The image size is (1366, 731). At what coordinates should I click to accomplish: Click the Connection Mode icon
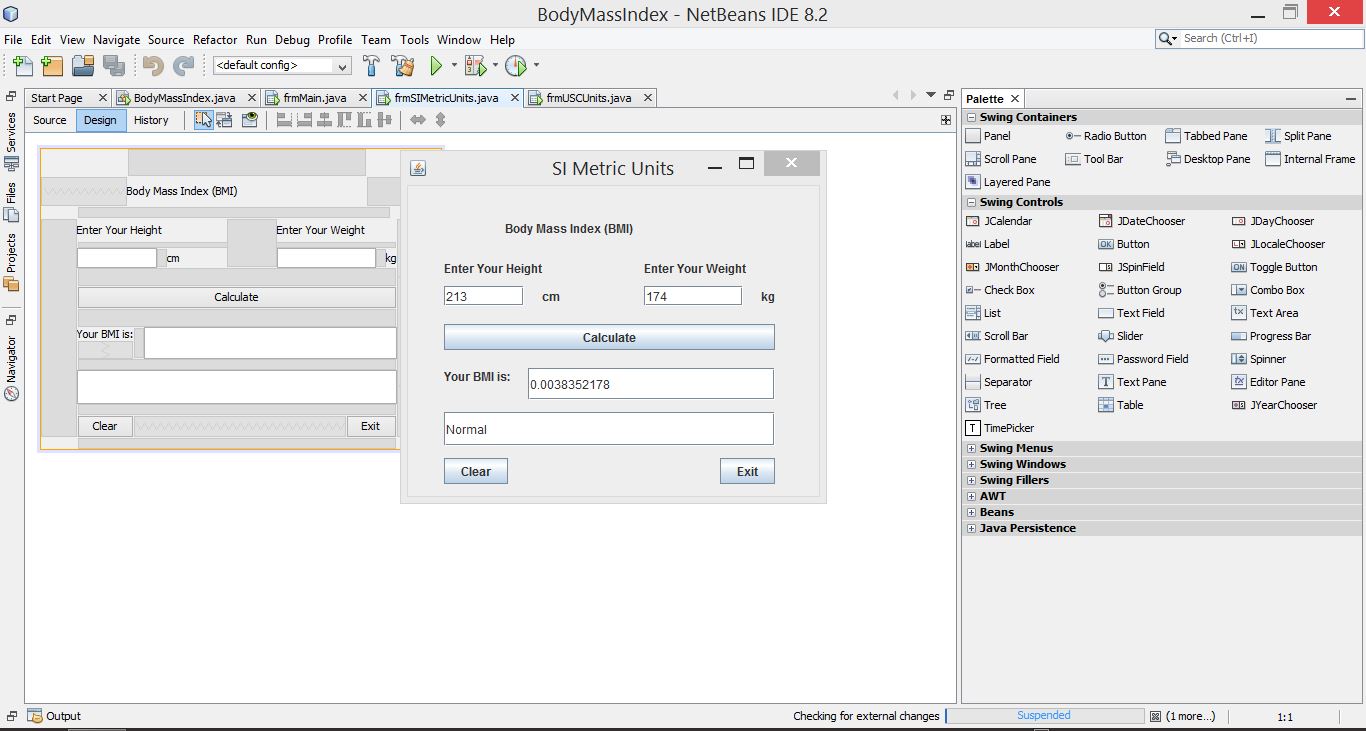[x=225, y=120]
